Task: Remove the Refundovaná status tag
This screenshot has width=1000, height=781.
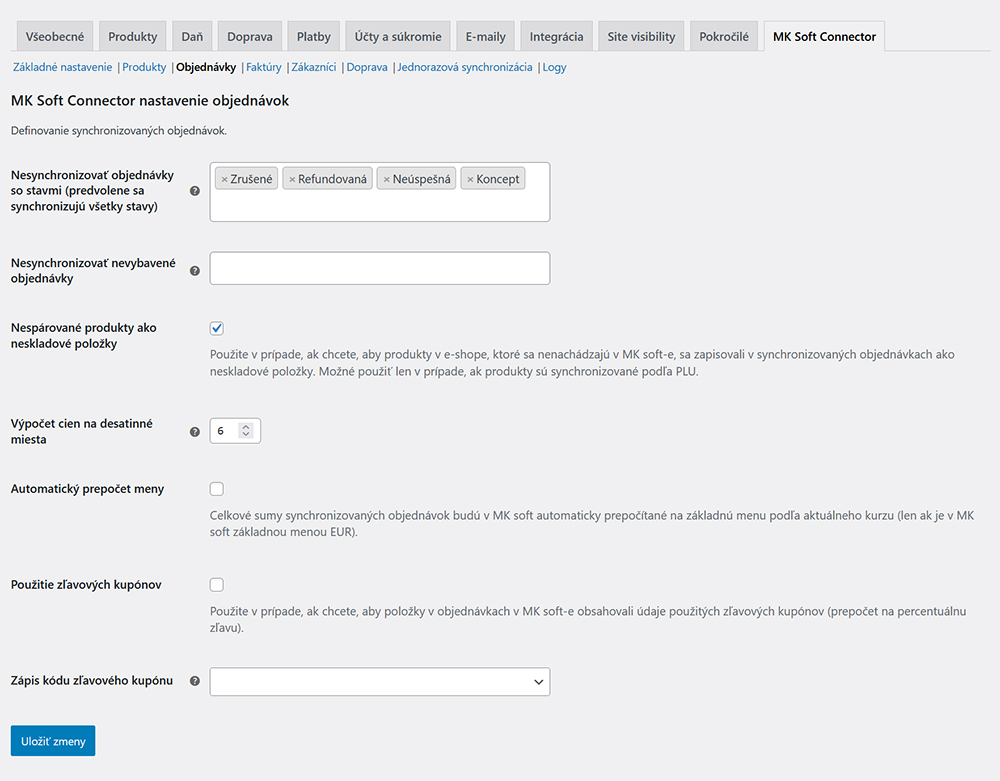Action: pyautogui.click(x=292, y=180)
